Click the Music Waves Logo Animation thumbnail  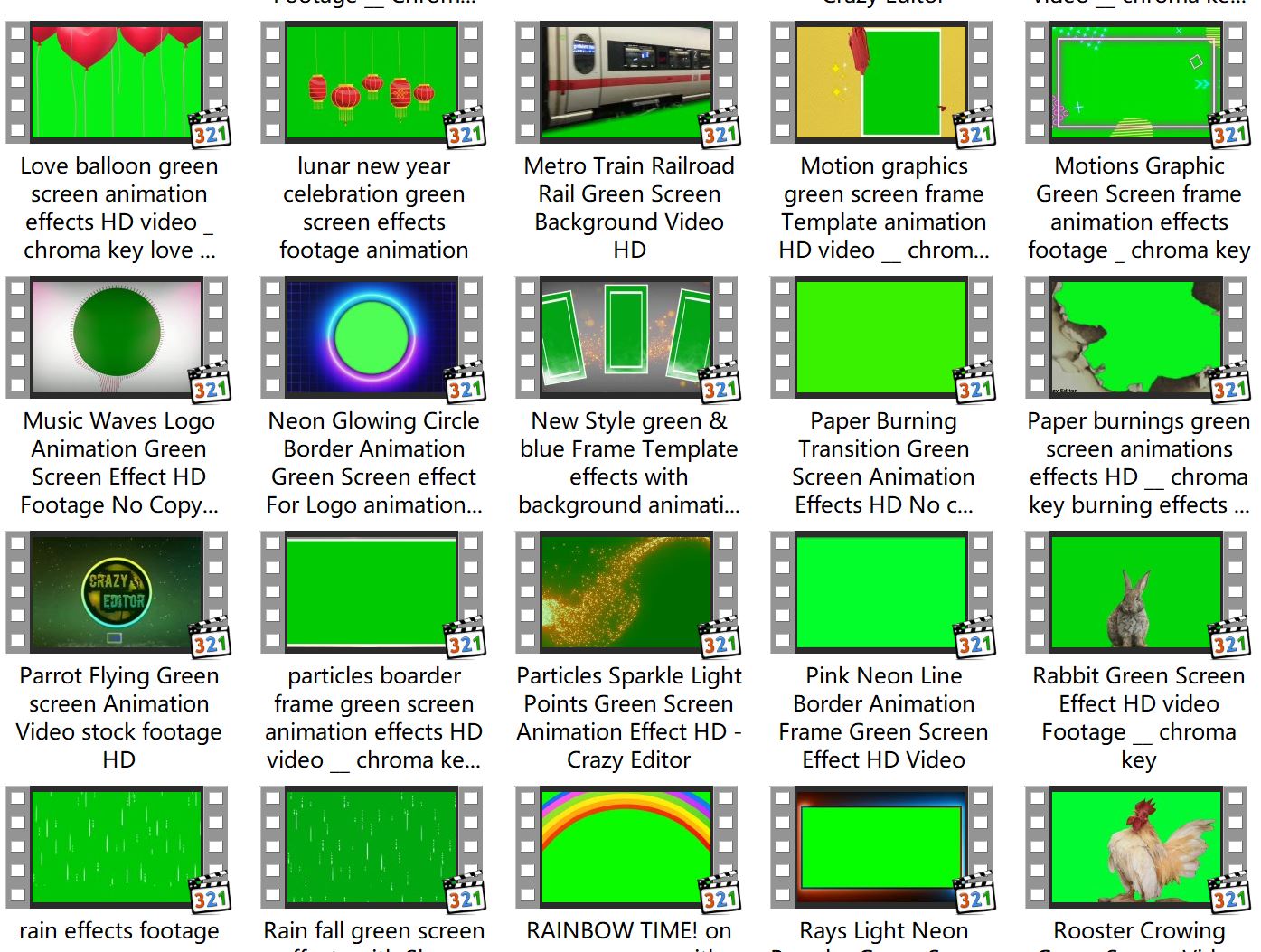tap(117, 337)
